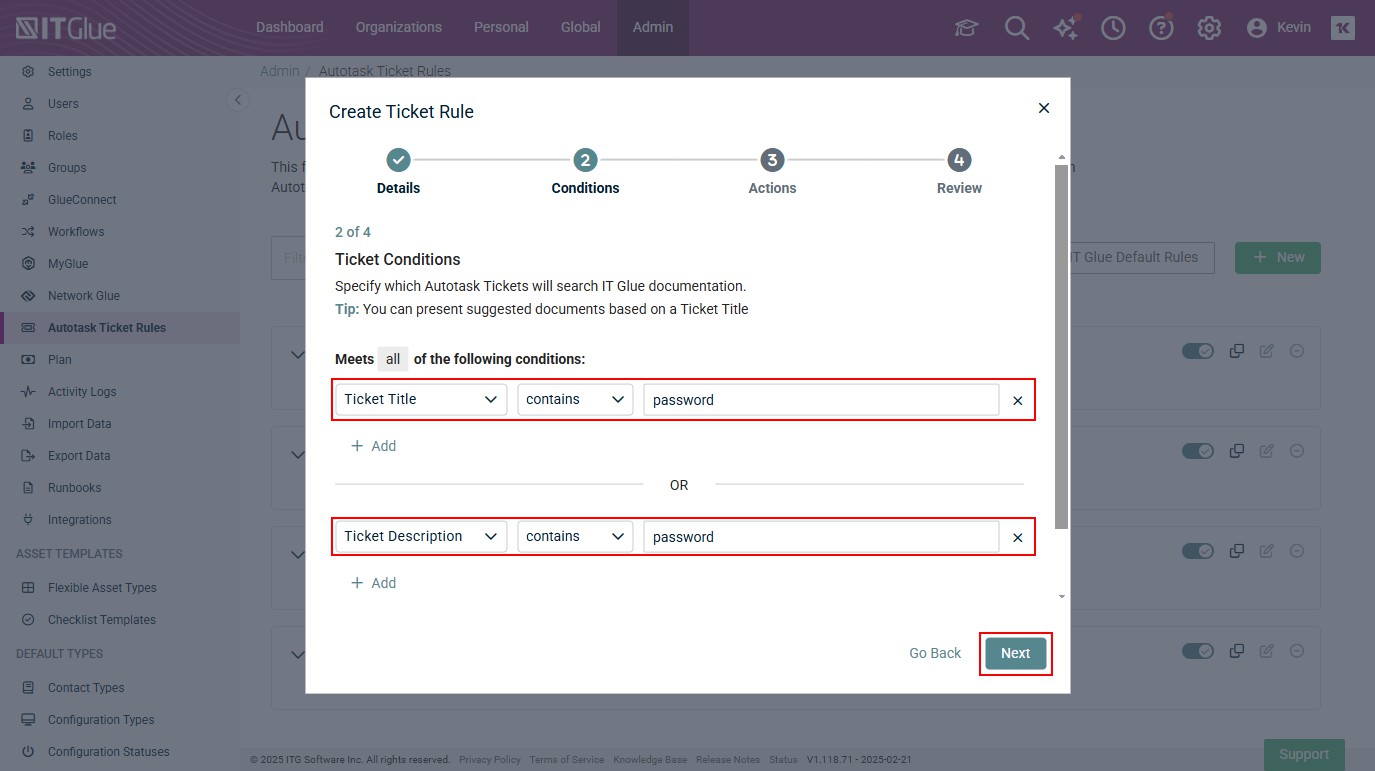Open contains operator for Ticket Title
The width and height of the screenshot is (1375, 771).
point(575,399)
